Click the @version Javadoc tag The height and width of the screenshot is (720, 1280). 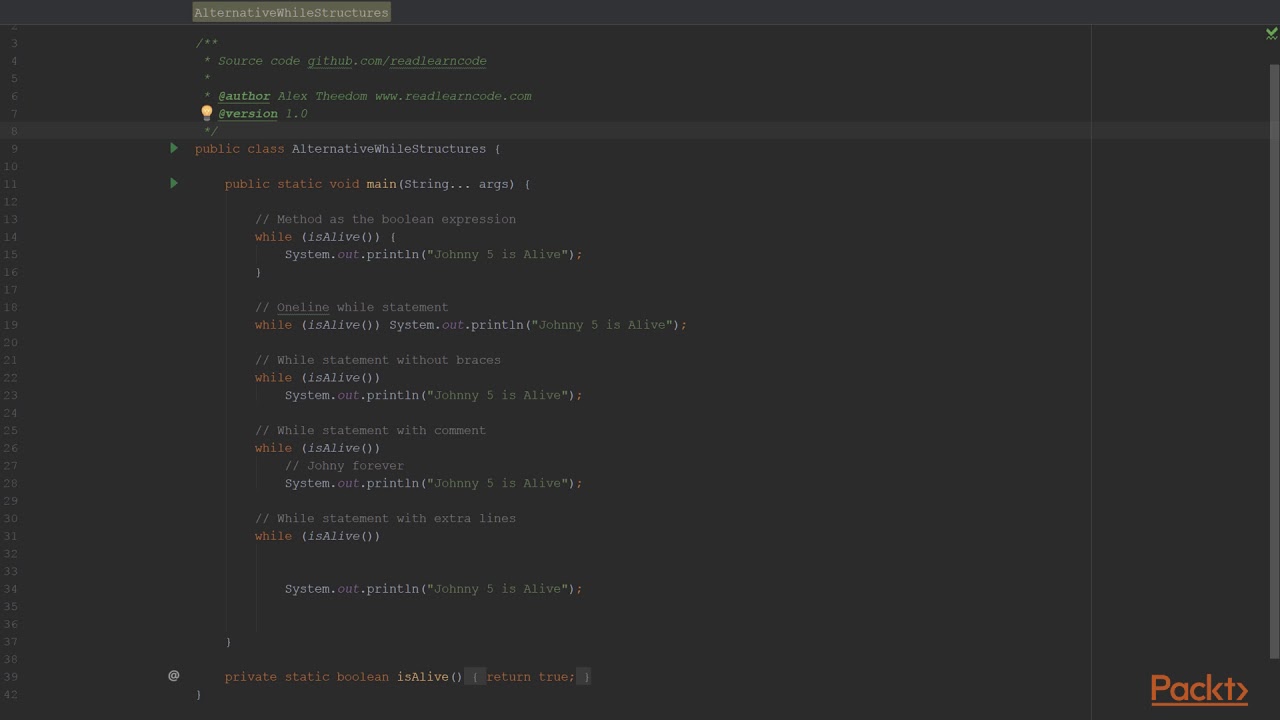coord(248,114)
